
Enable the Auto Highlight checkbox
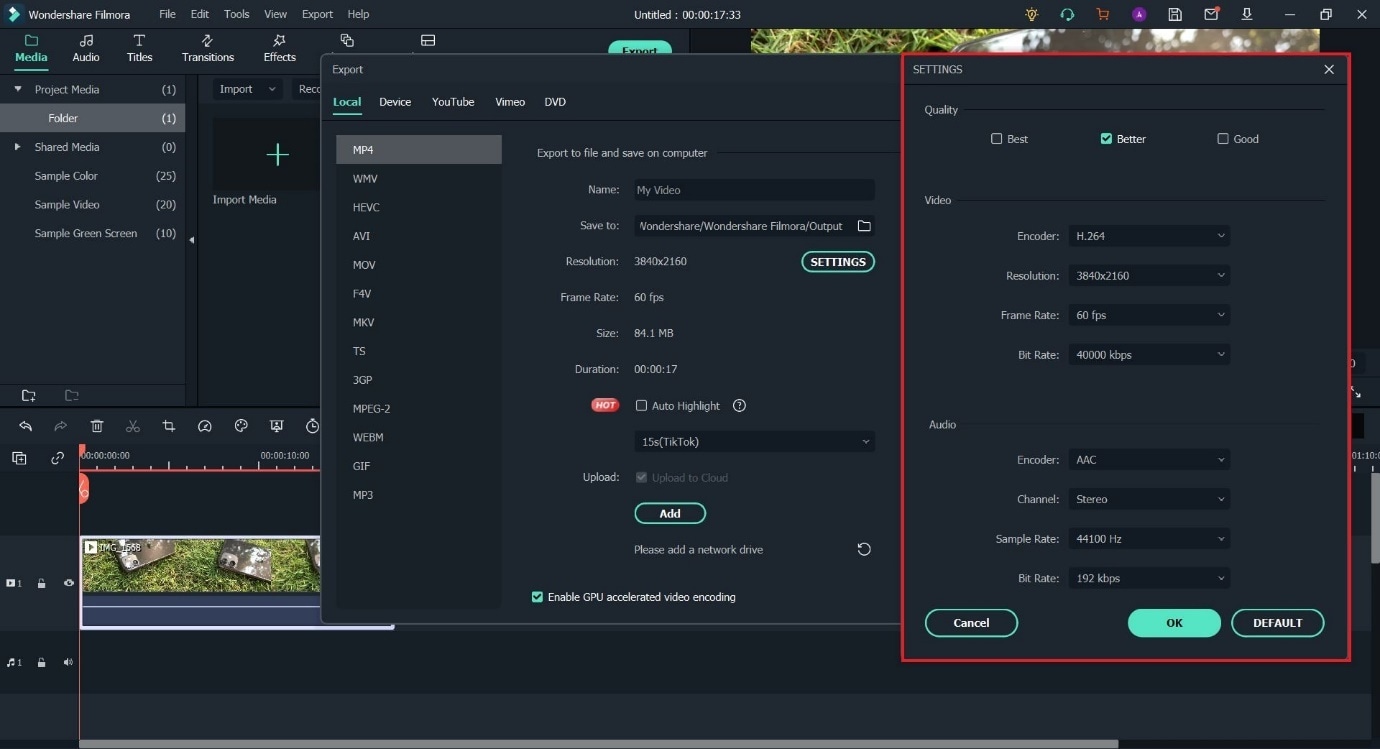642,406
